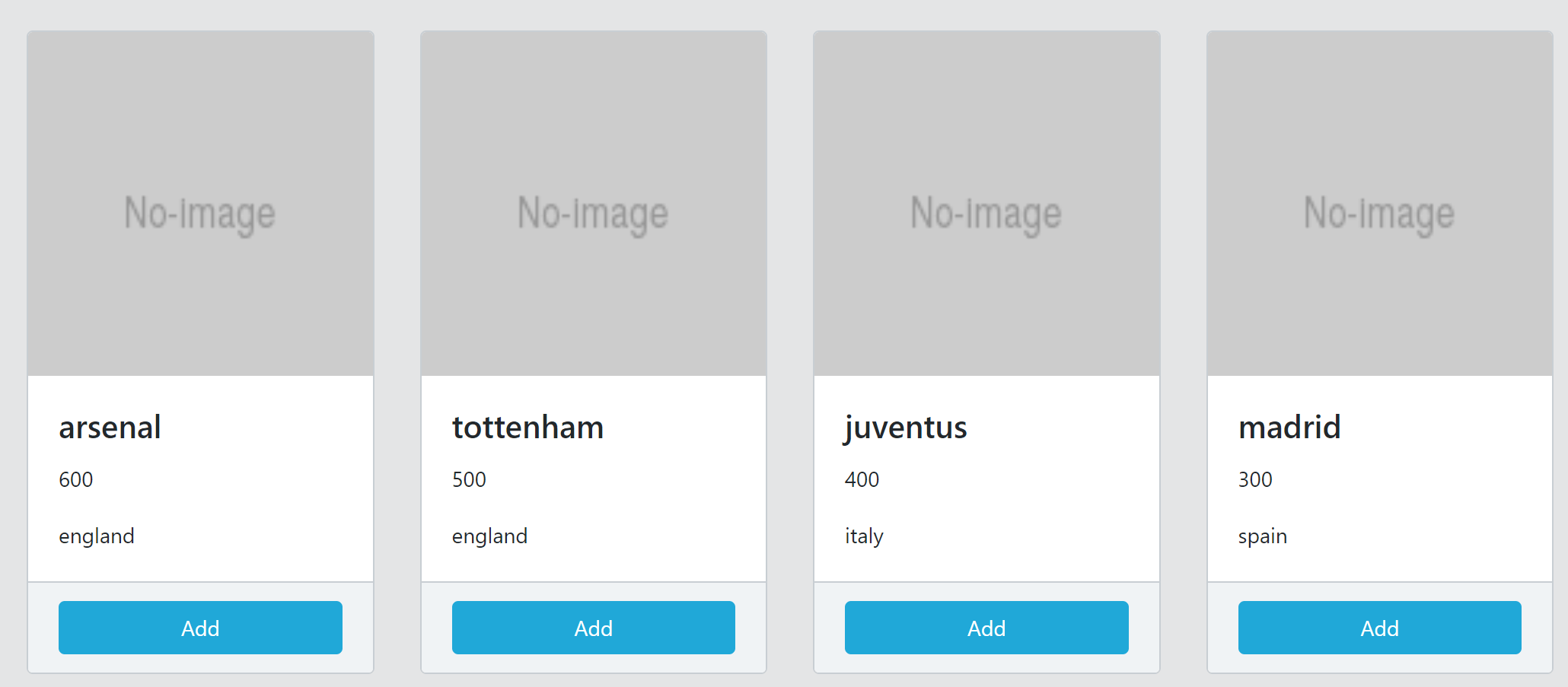The image size is (1568, 687).
Task: Select the italy label on the juventus card
Action: pyautogui.click(x=864, y=536)
